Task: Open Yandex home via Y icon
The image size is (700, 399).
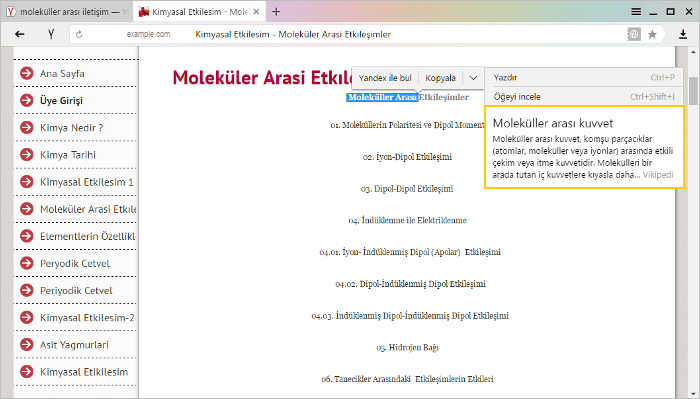Action: (x=51, y=34)
